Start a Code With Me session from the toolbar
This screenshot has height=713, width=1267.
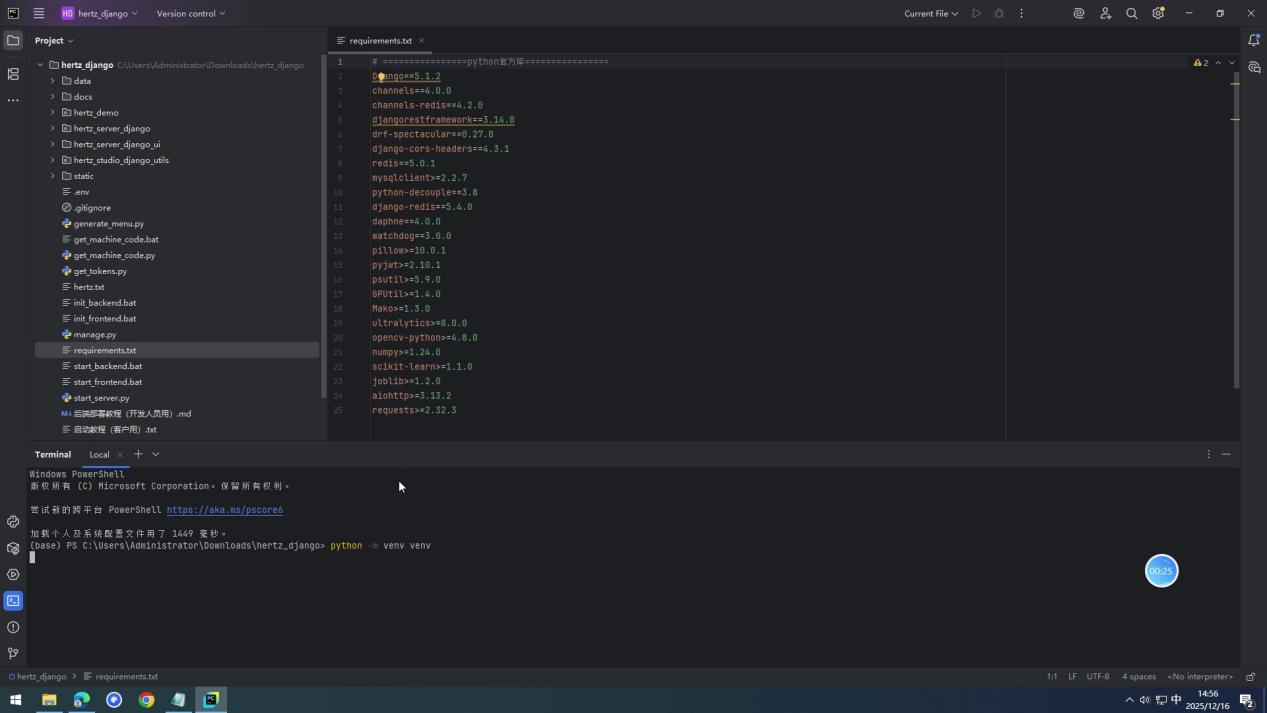click(1105, 13)
